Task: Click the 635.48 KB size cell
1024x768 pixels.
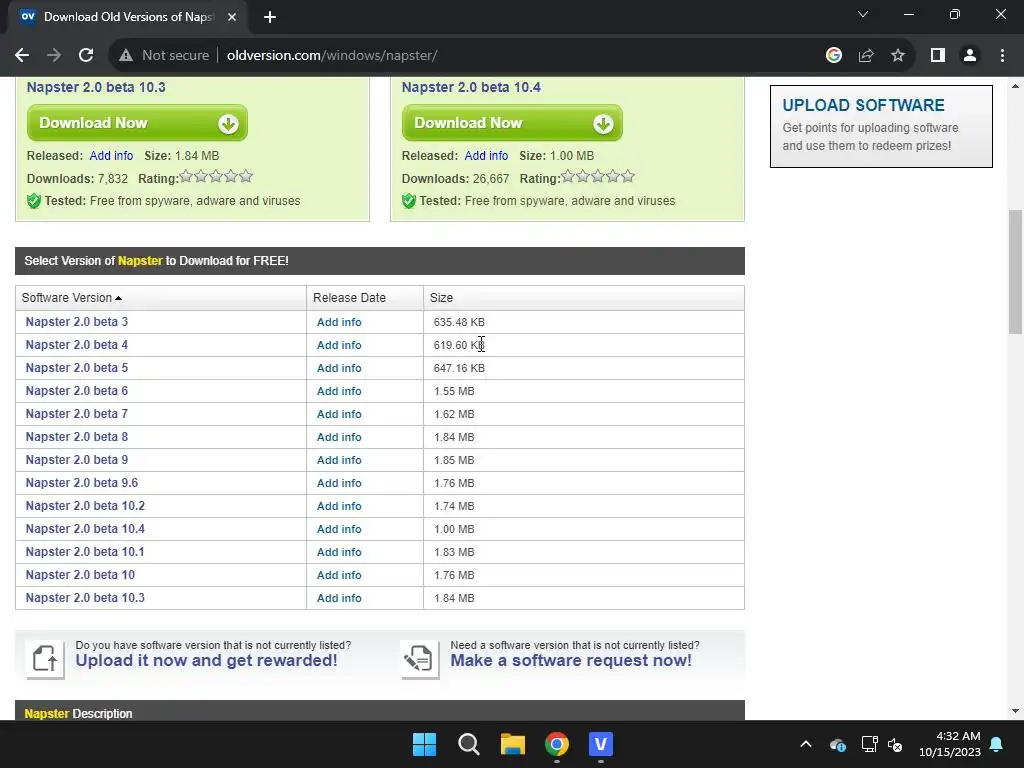Action: coord(584,322)
